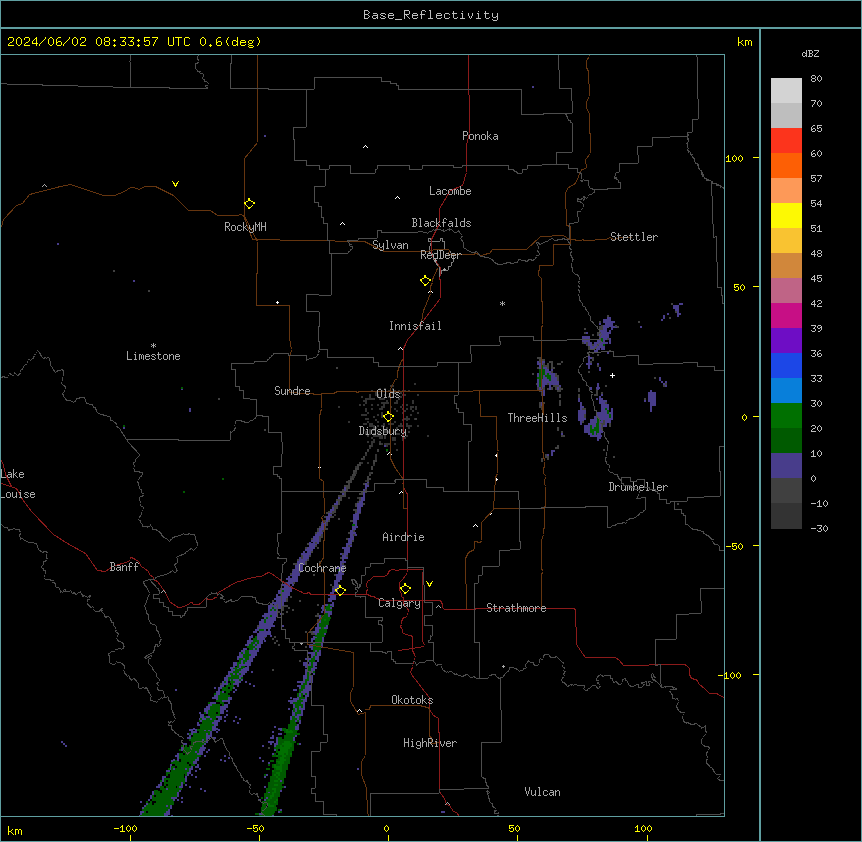Click the white asterisk east of Innisfail
The width and height of the screenshot is (862, 842).
pyautogui.click(x=502, y=303)
